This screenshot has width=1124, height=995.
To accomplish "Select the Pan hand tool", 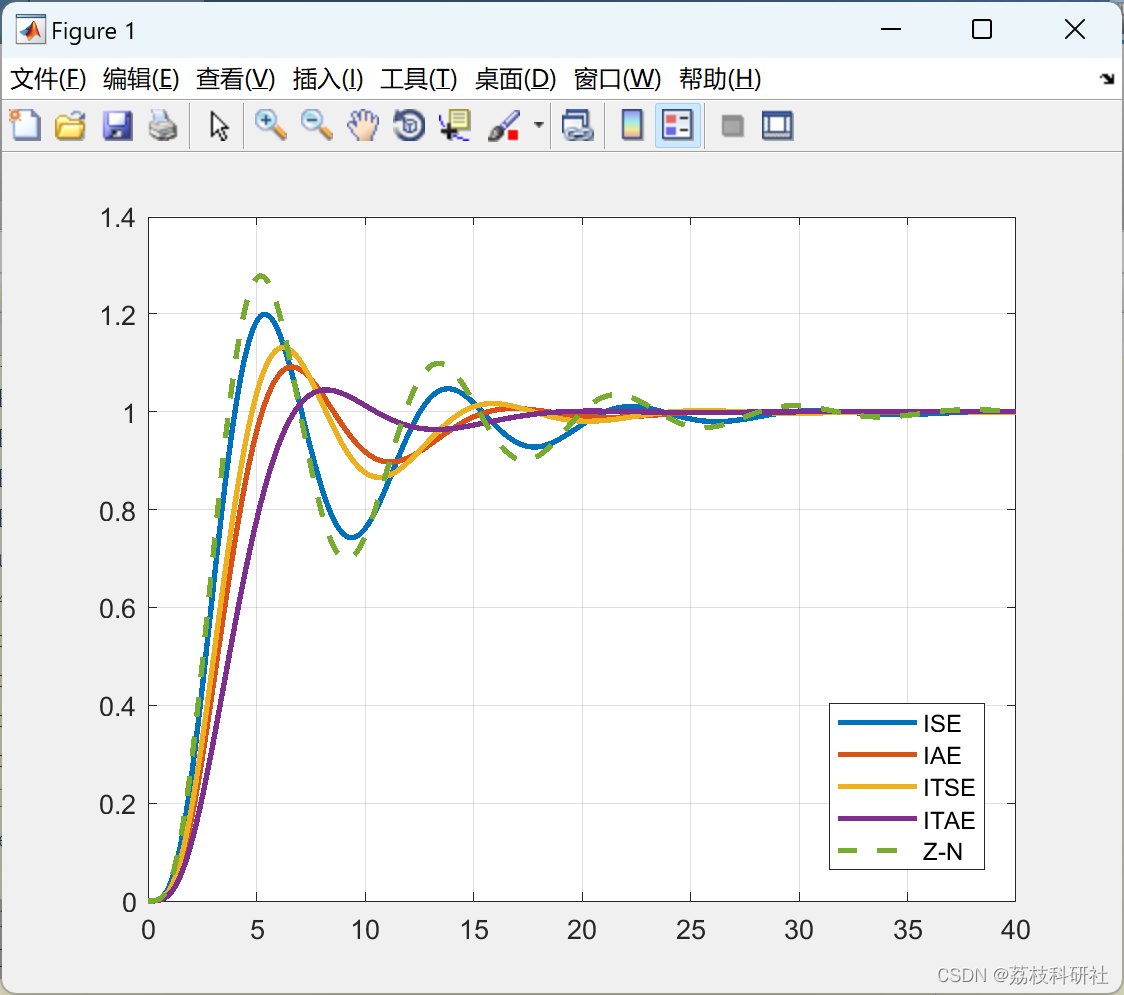I will (363, 125).
